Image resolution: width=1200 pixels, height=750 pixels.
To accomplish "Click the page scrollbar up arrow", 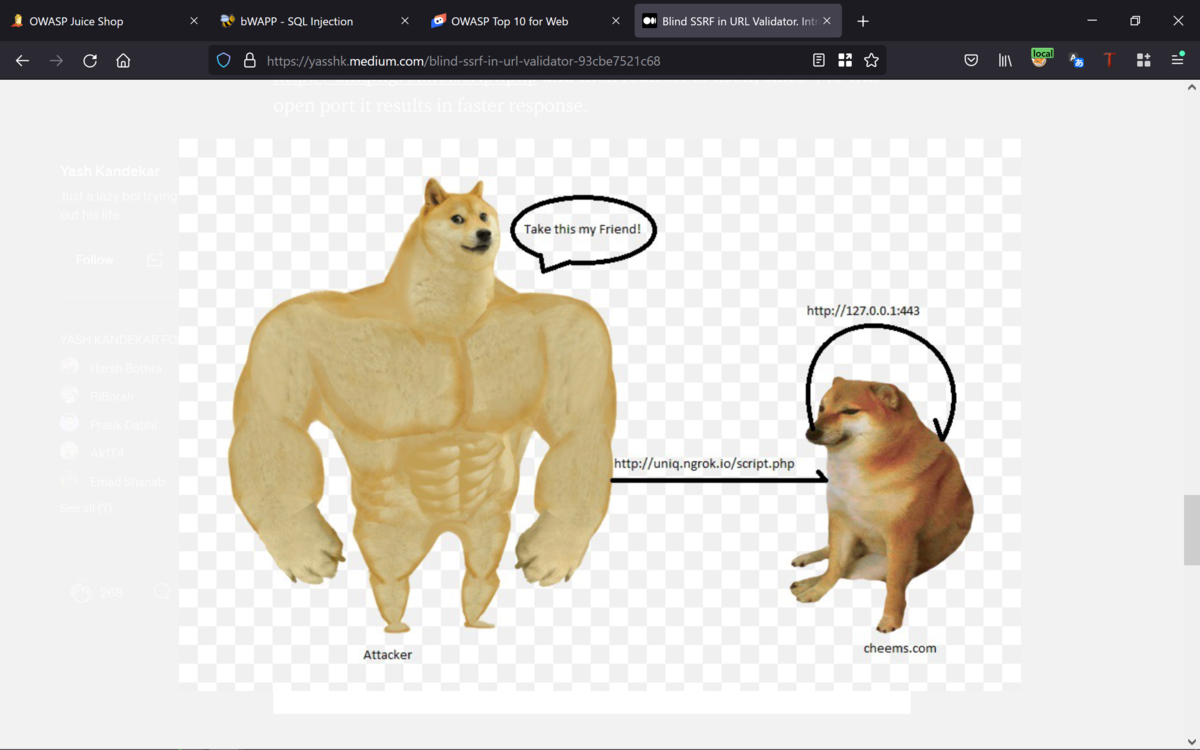I will (x=1191, y=88).
